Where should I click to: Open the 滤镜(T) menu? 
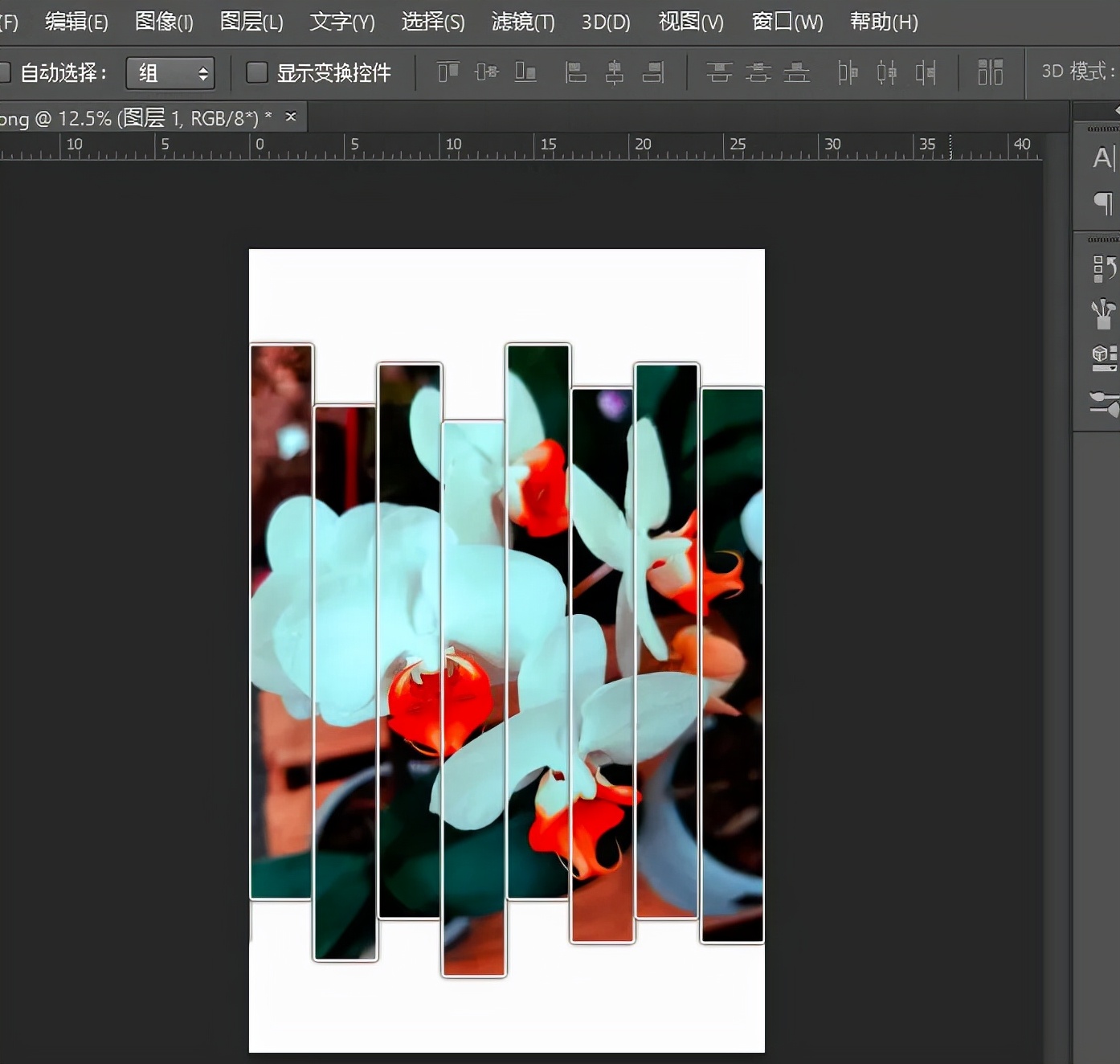tap(523, 22)
